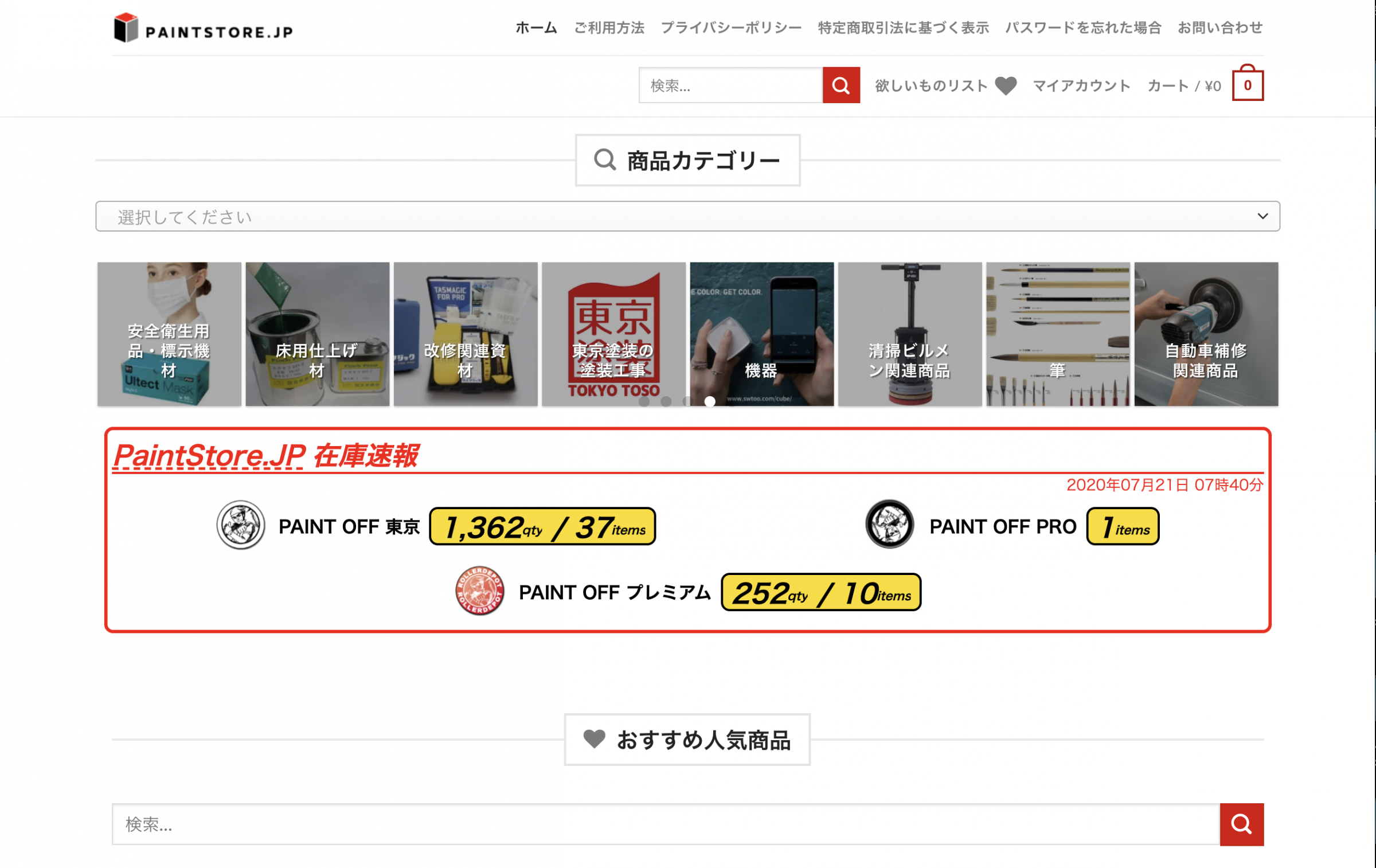
Task: Click the 252qty / 10items badge
Action: [821, 592]
